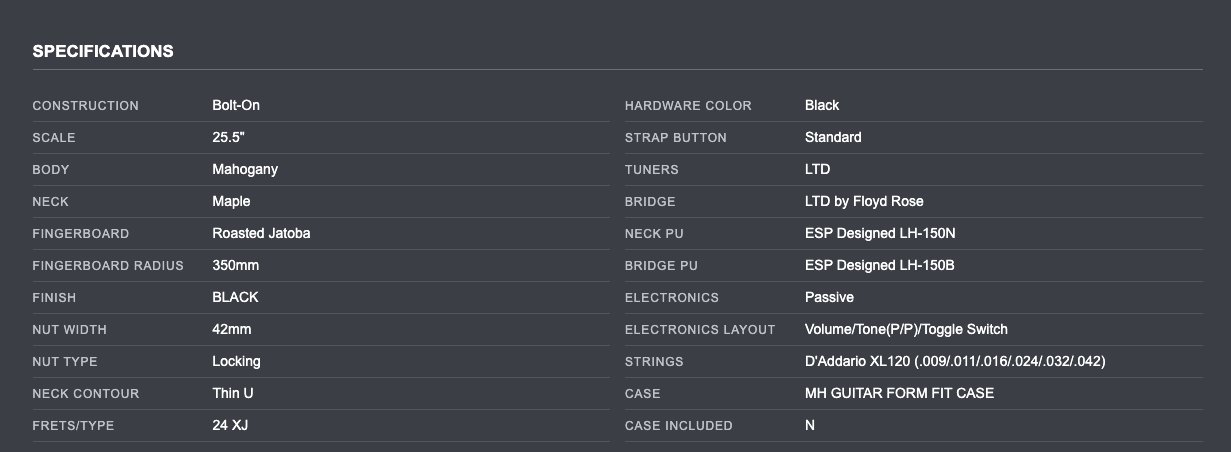Screen dimensions: 1231x452
Task: Click the Maple neck value
Action: coord(231,201)
